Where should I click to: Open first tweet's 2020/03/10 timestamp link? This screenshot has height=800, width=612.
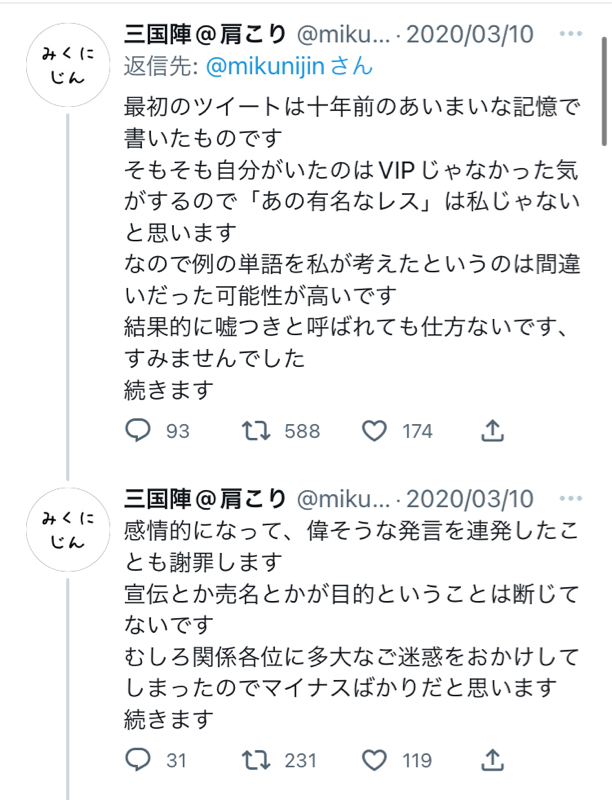472,36
